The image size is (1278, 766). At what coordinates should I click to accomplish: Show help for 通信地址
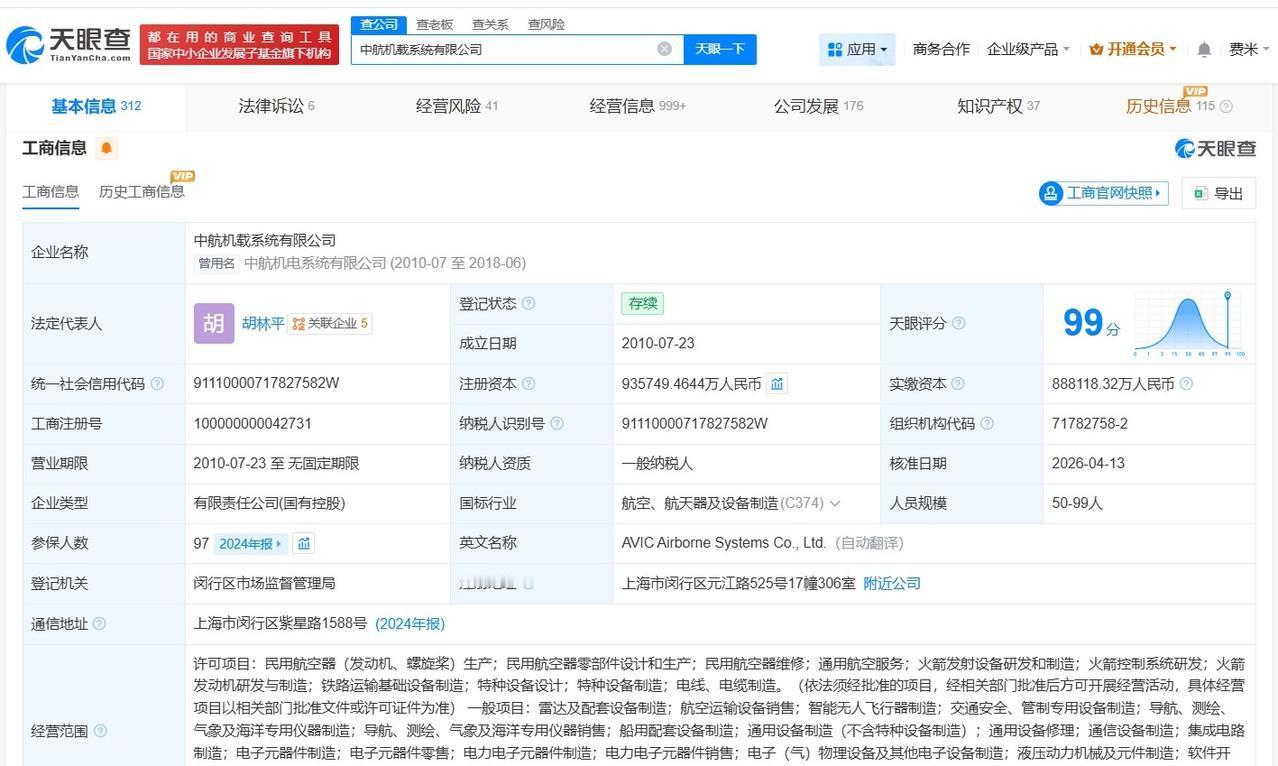100,624
